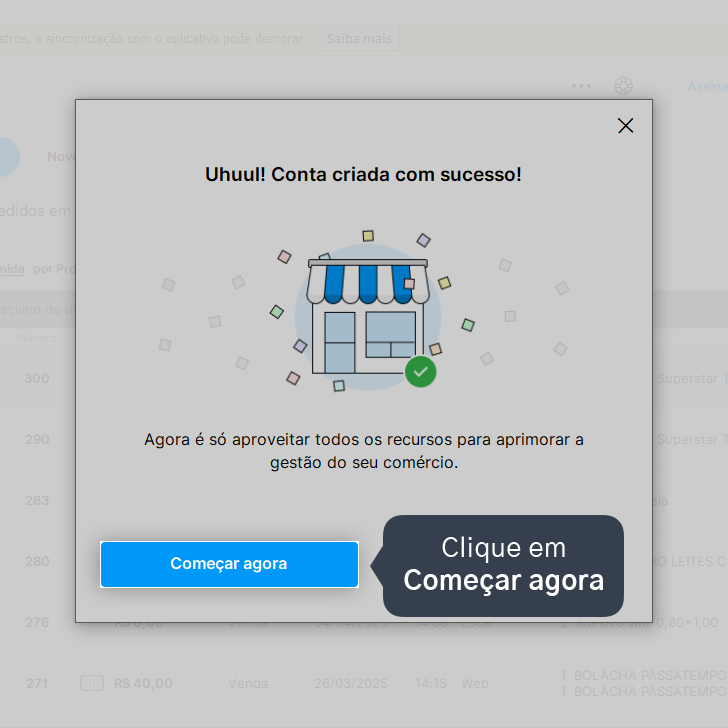Click the payment icon on order 271
Screen dimensions: 728x728
tap(92, 683)
